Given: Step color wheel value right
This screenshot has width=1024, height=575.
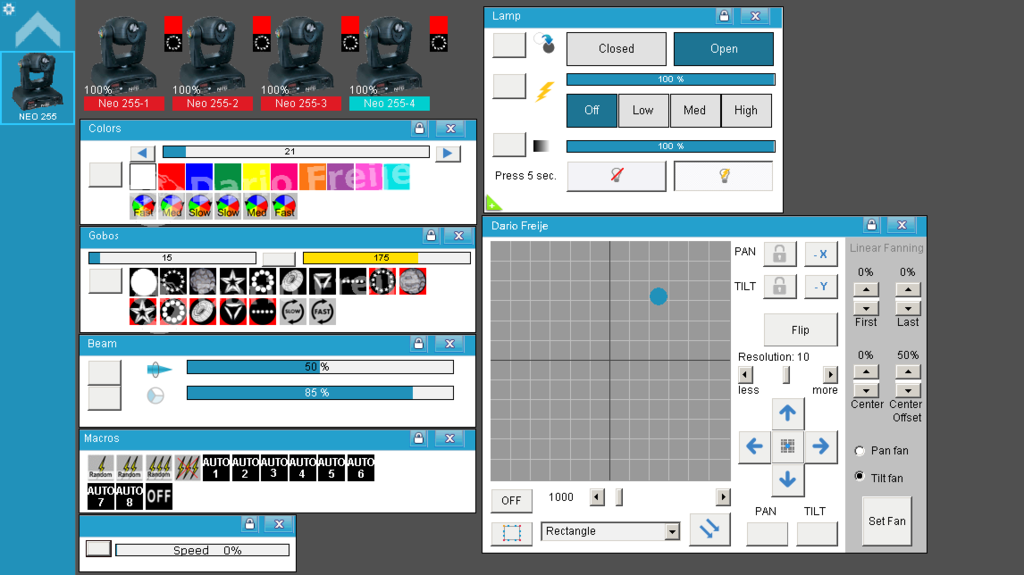Looking at the screenshot, I should 447,153.
